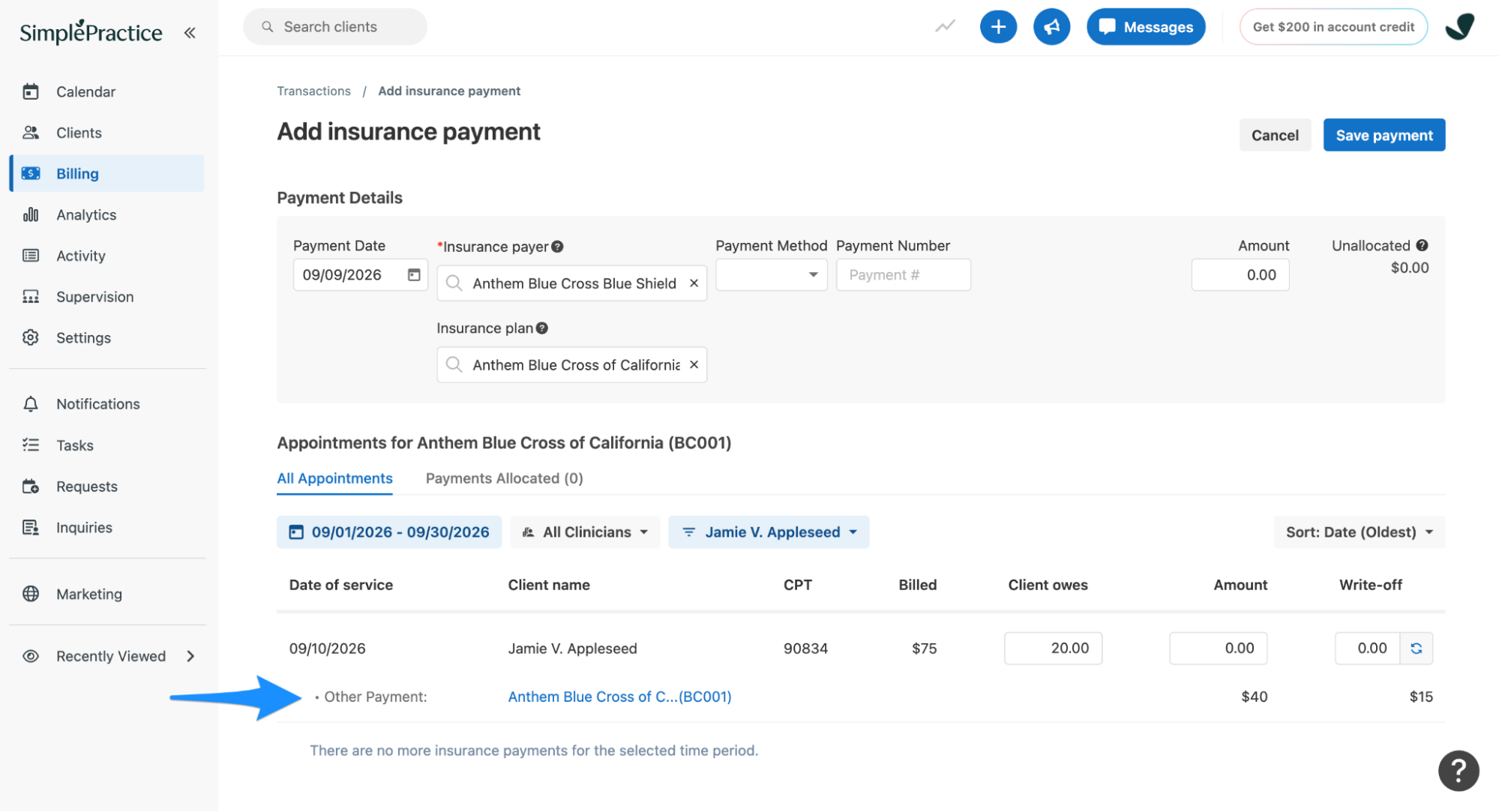Click the CPT code 90834
Screen dimensions: 1499x812
pyautogui.click(x=805, y=649)
